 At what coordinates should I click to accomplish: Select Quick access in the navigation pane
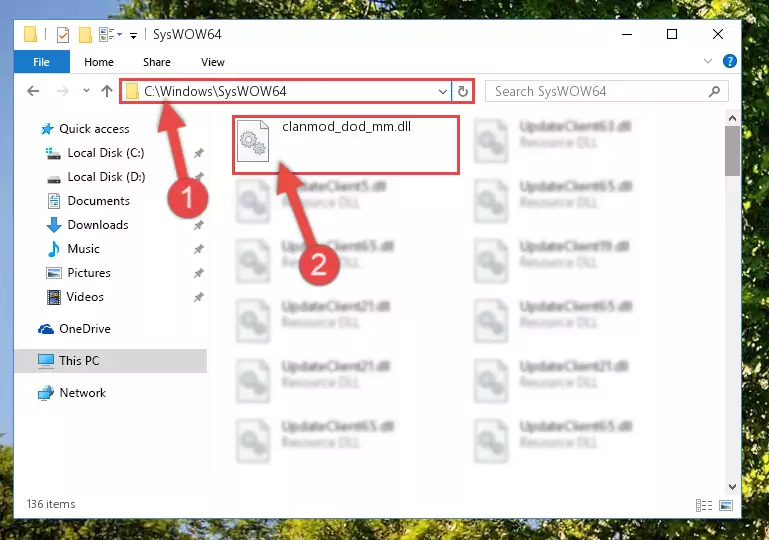pyautogui.click(x=94, y=129)
